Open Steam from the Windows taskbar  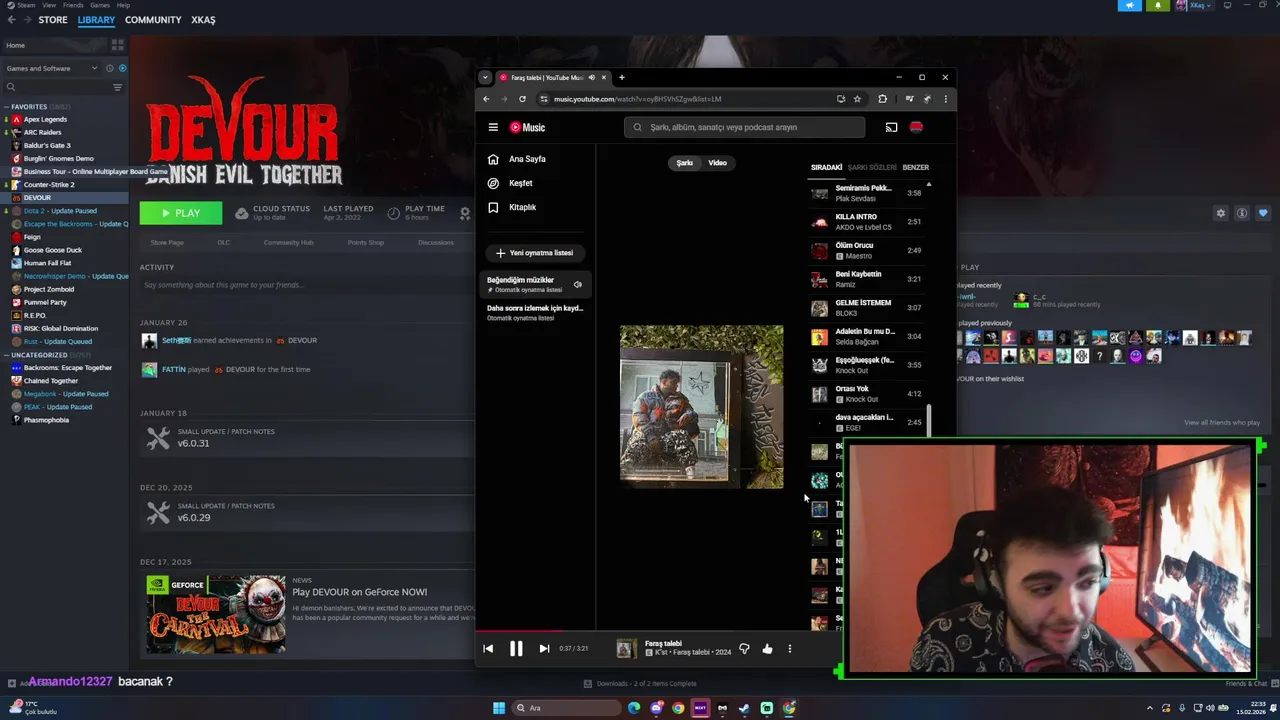744,708
